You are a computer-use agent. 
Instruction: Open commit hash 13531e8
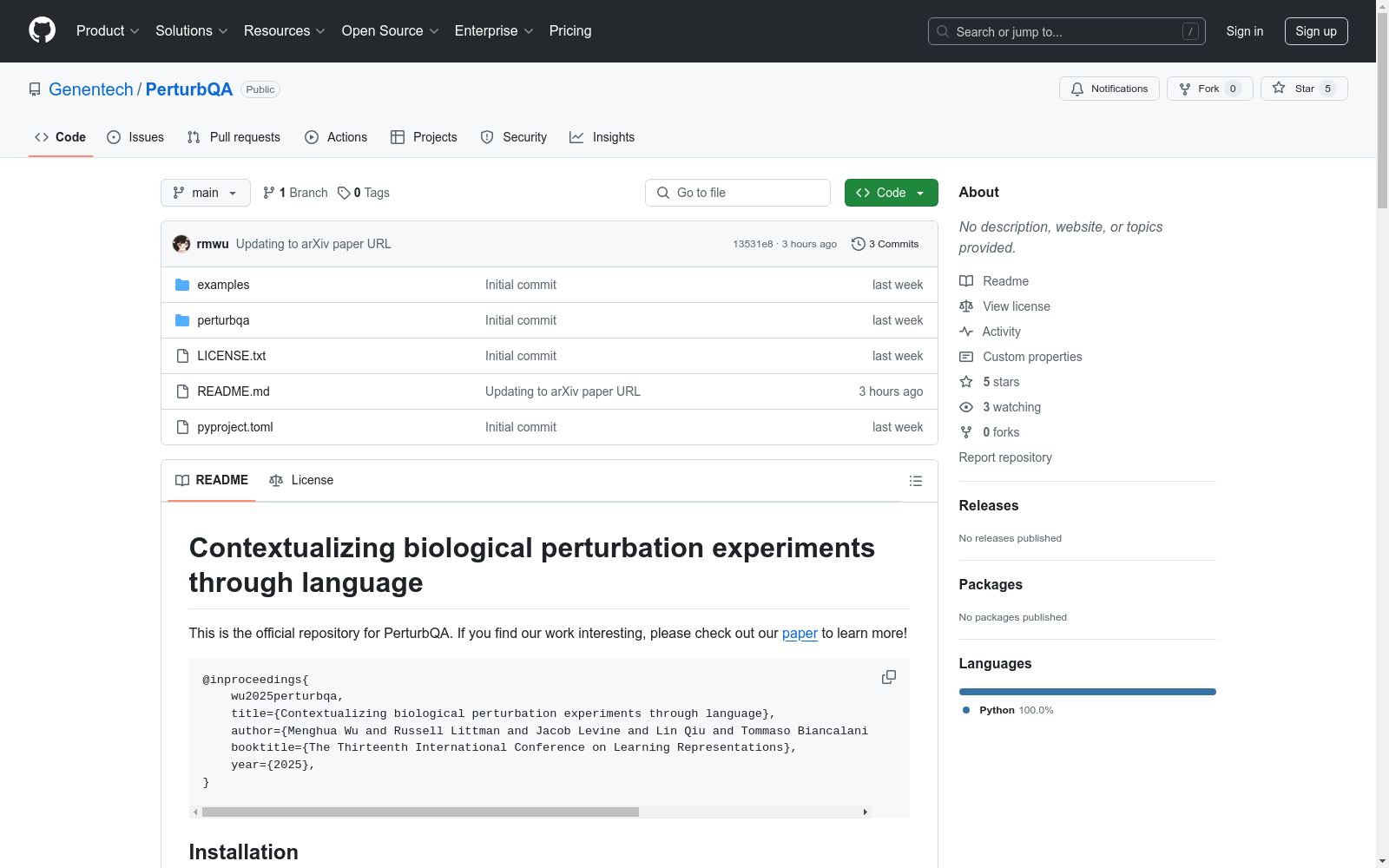753,244
